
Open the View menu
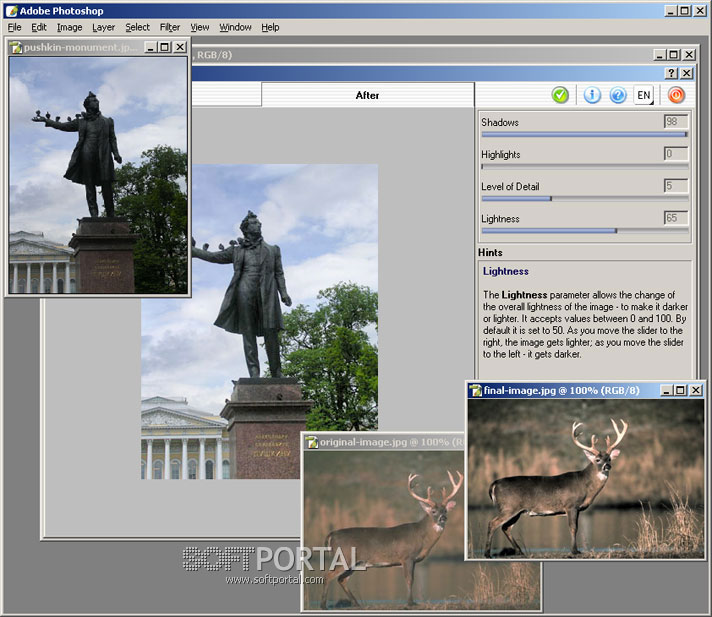click(x=200, y=27)
